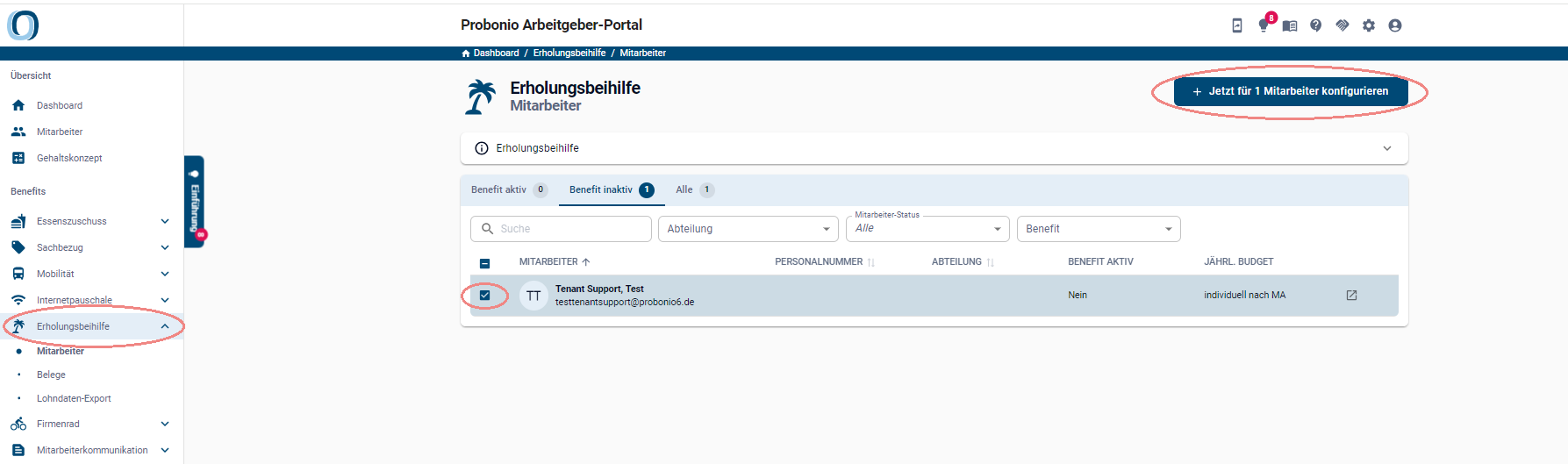Click the people icon for Mitarbeiter
Image resolution: width=1568 pixels, height=464 pixels.
pos(18,132)
